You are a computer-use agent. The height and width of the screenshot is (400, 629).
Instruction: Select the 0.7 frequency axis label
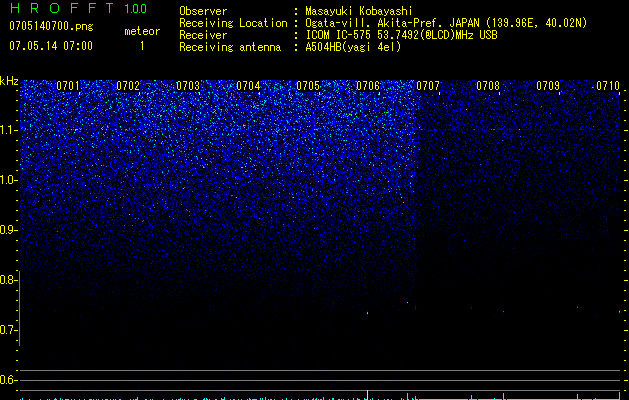pos(8,330)
